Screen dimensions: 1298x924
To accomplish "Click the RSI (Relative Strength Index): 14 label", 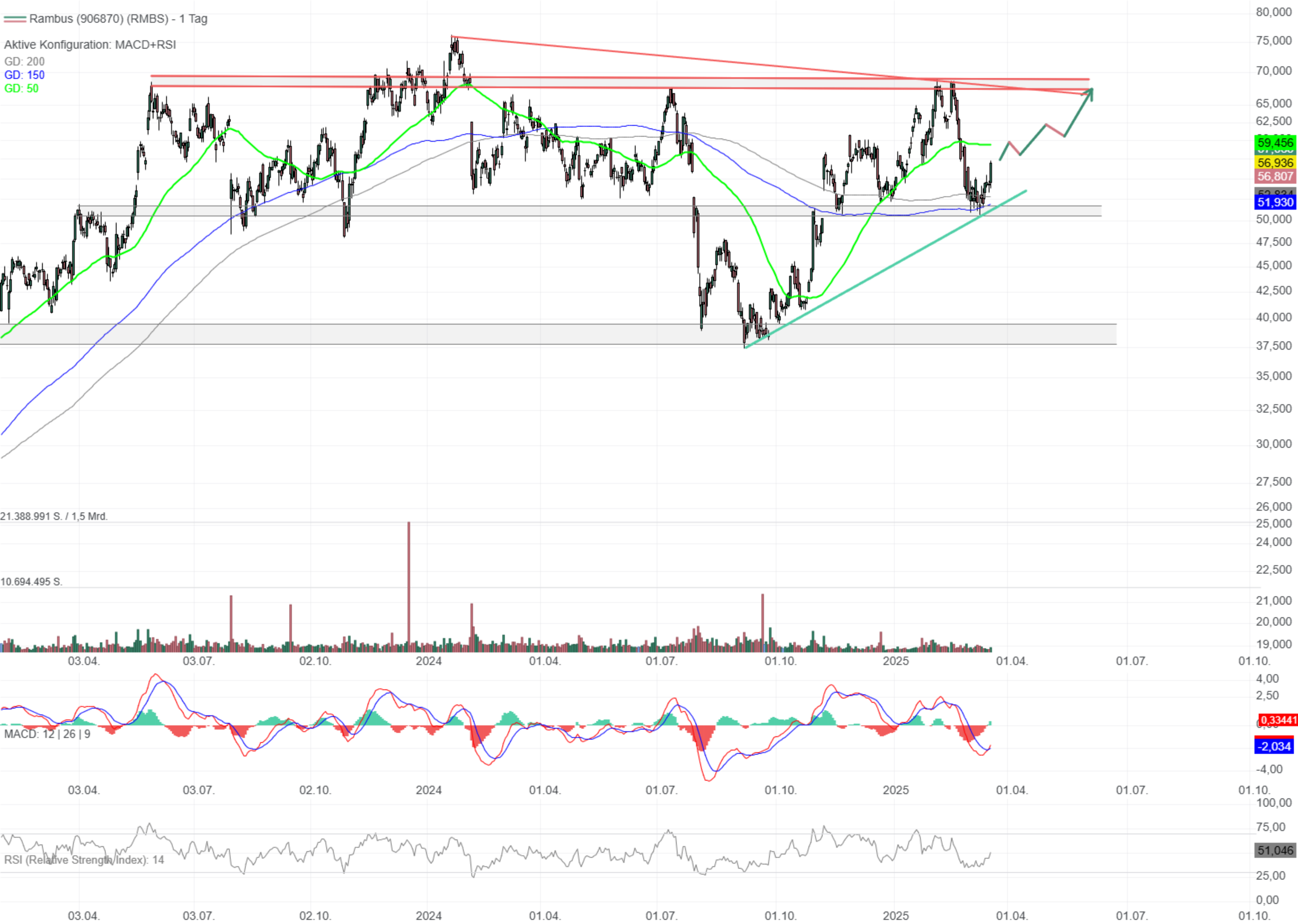I will coord(84,861).
